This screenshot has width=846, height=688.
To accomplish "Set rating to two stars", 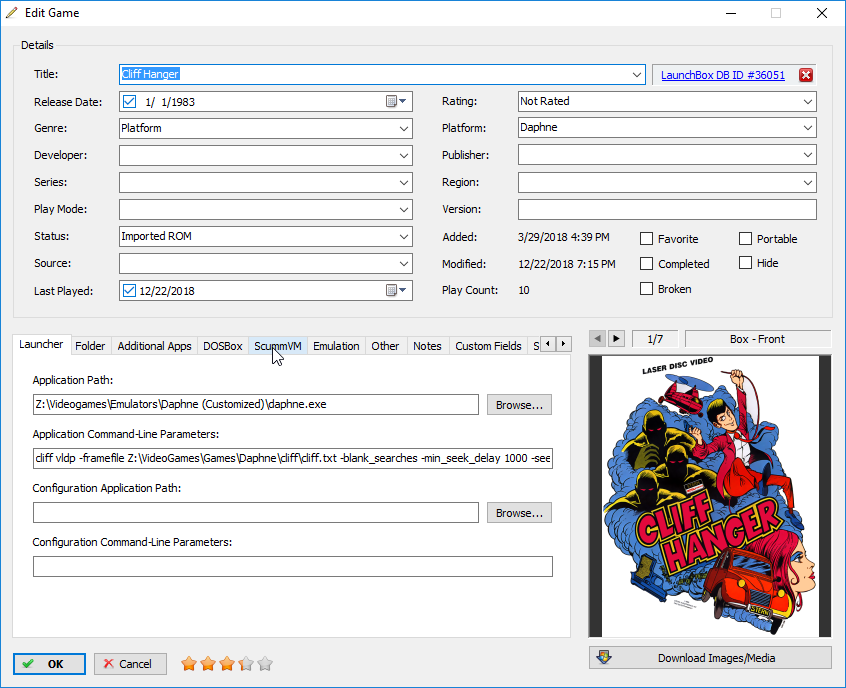I will click(208, 664).
